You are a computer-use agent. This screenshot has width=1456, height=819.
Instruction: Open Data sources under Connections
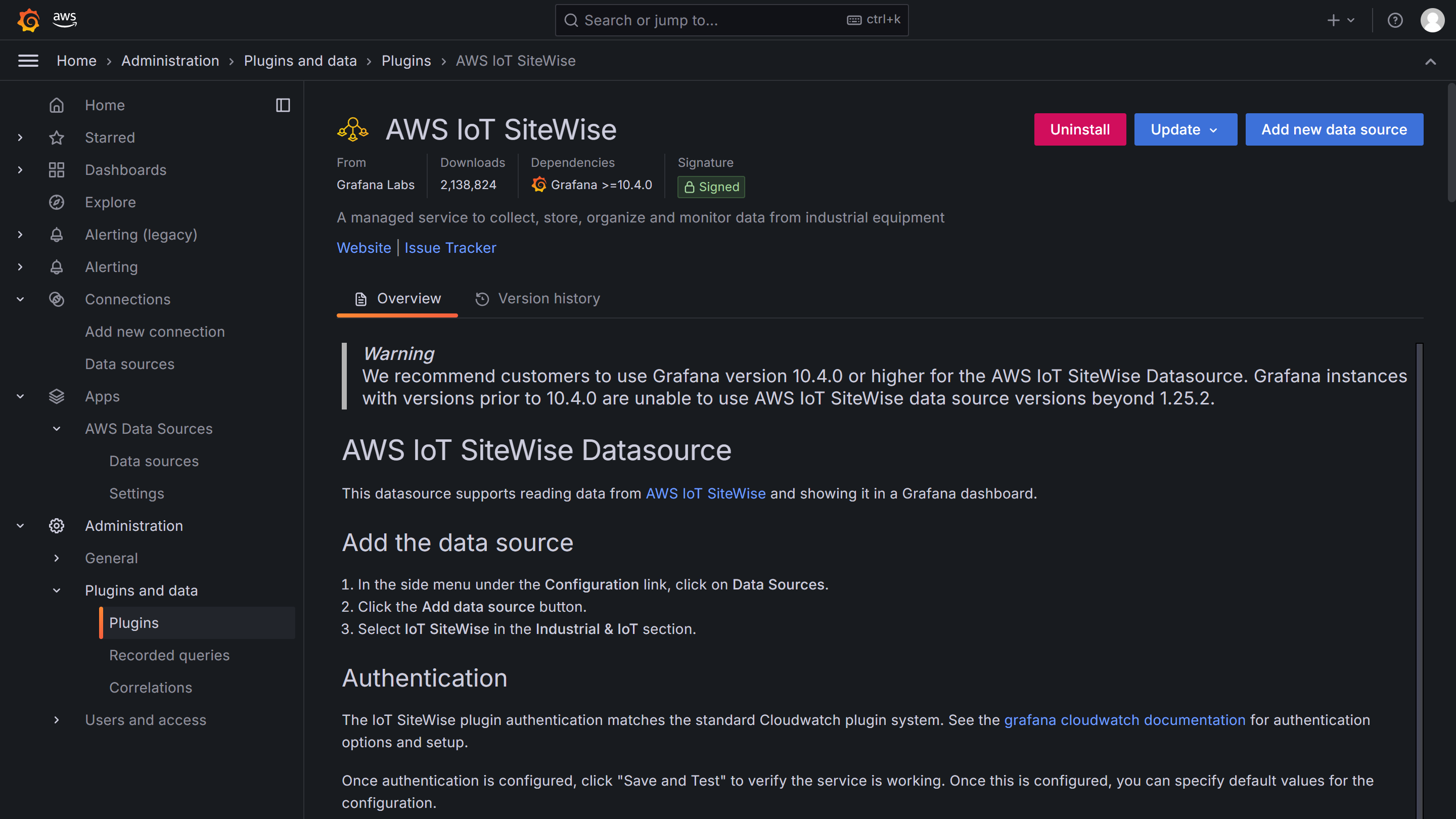click(129, 364)
